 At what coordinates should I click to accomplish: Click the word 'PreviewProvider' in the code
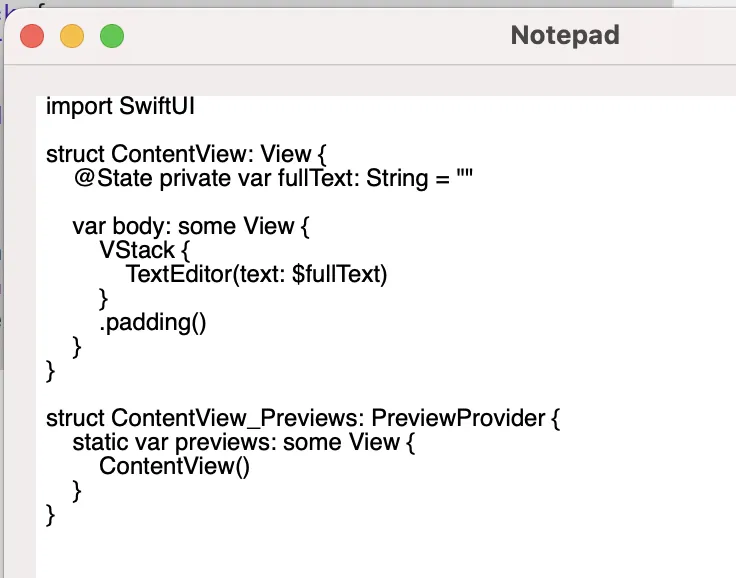coord(458,418)
